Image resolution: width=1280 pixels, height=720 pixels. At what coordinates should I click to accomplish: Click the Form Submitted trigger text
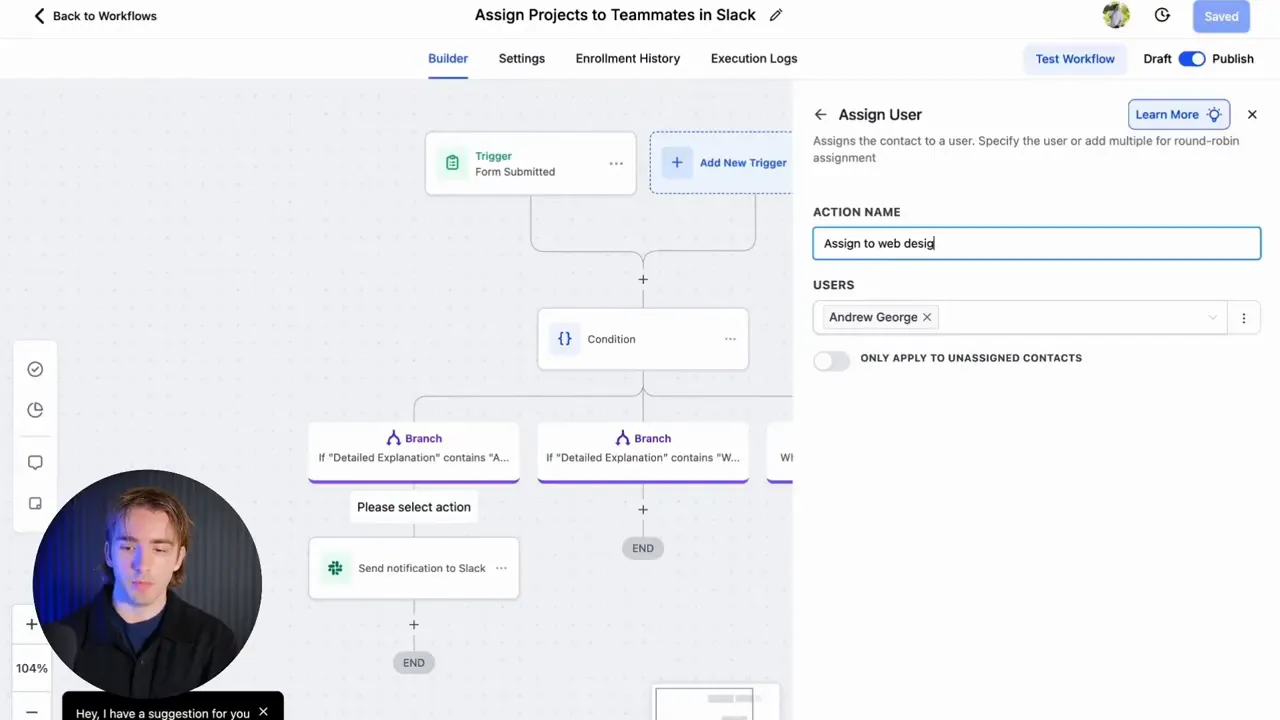[515, 172]
